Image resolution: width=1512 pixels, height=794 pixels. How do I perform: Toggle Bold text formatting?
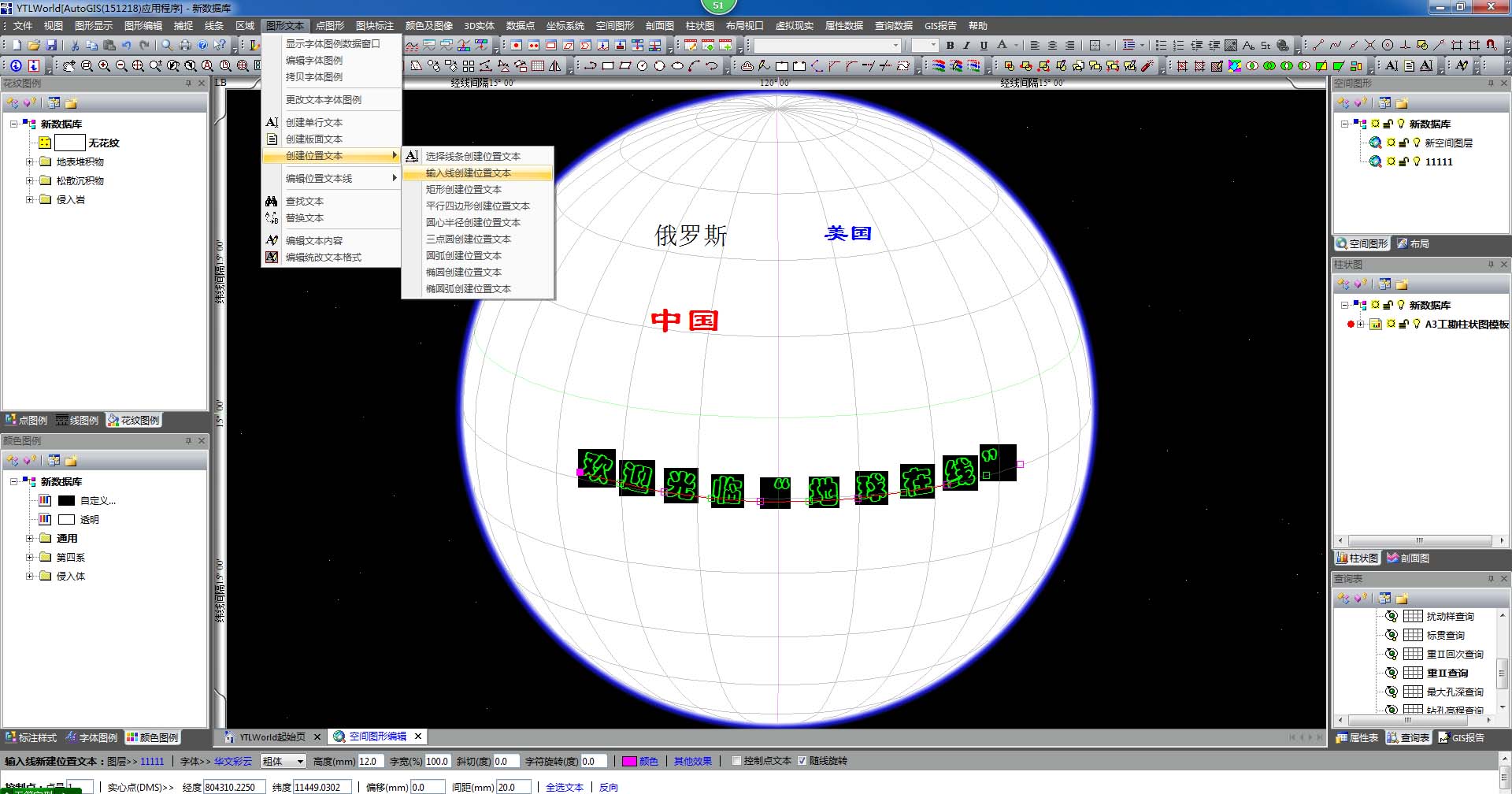(x=950, y=46)
